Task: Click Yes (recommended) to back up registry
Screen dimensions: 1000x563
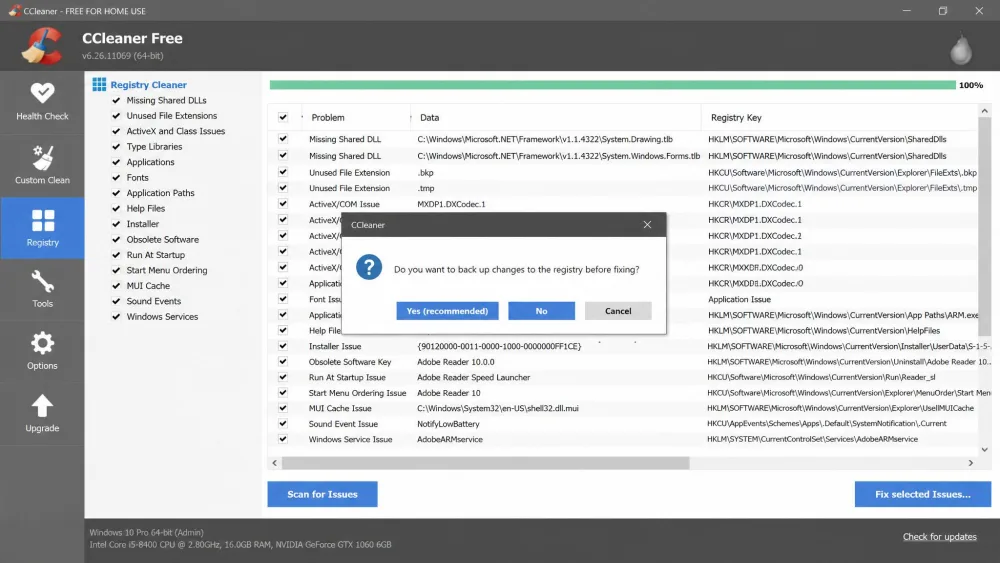Action: point(447,311)
